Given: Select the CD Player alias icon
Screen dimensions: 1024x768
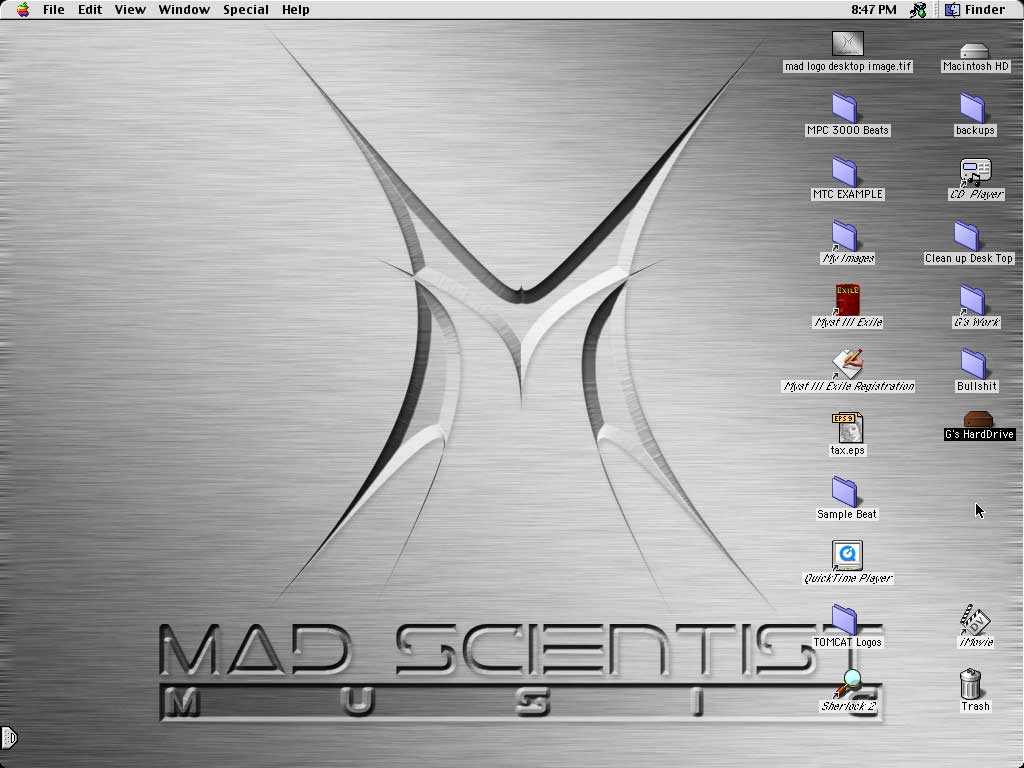Looking at the screenshot, I should [x=976, y=171].
